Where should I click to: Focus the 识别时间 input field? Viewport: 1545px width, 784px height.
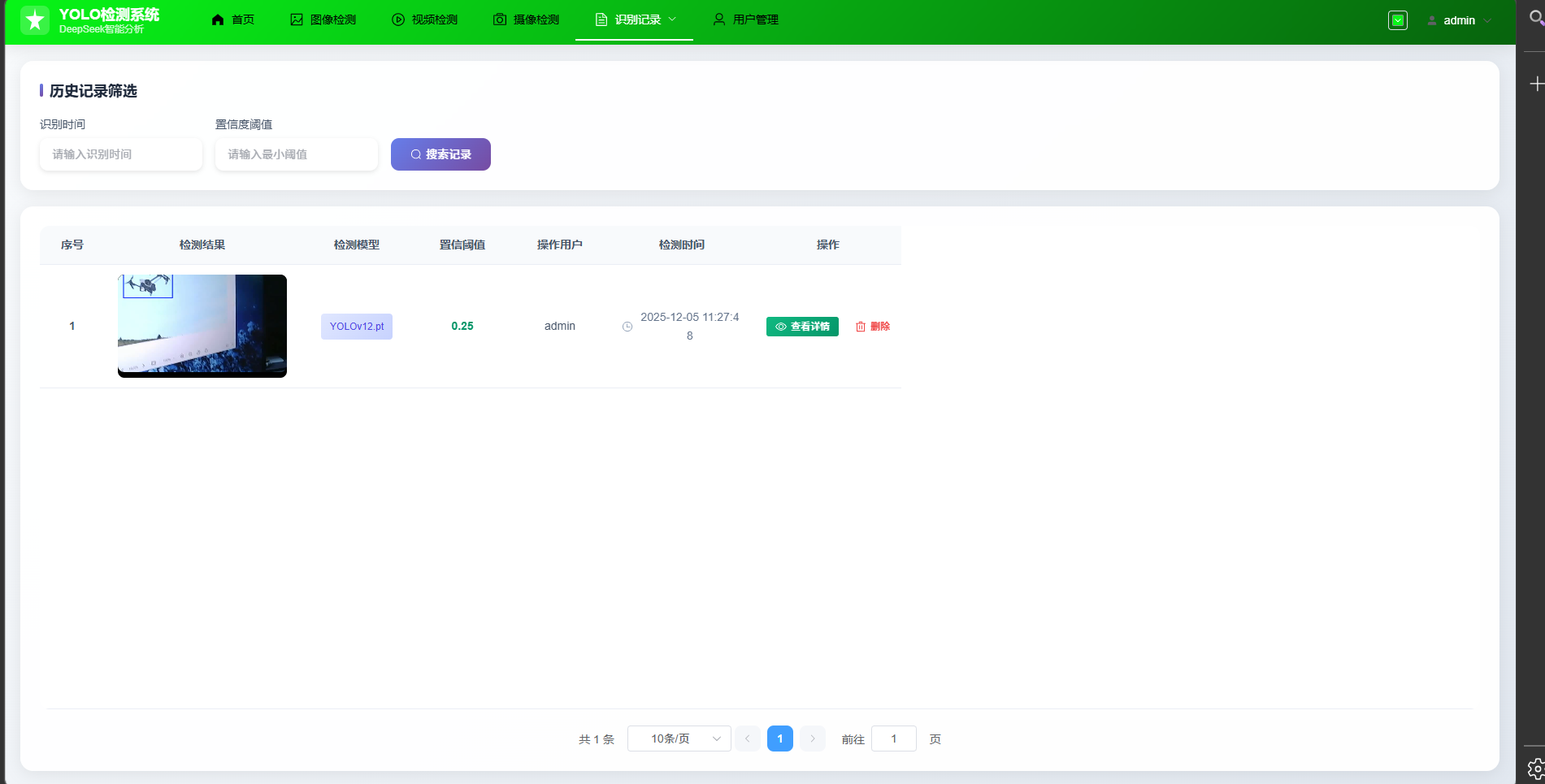tap(121, 154)
